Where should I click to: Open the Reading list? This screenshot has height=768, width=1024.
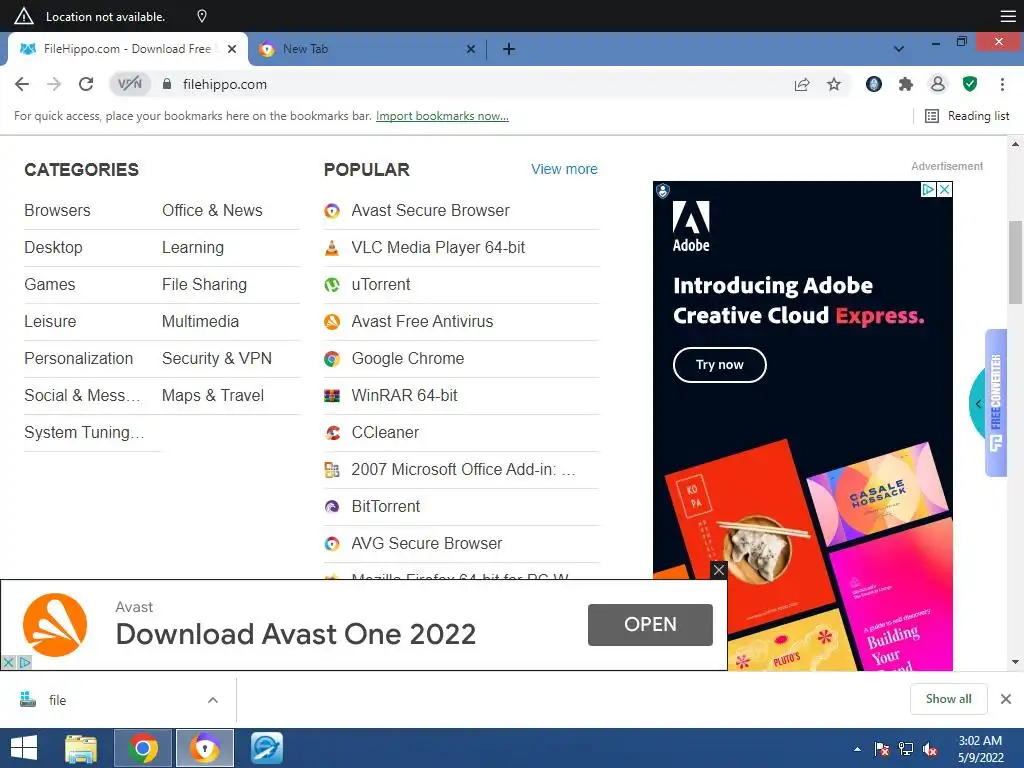pos(967,116)
